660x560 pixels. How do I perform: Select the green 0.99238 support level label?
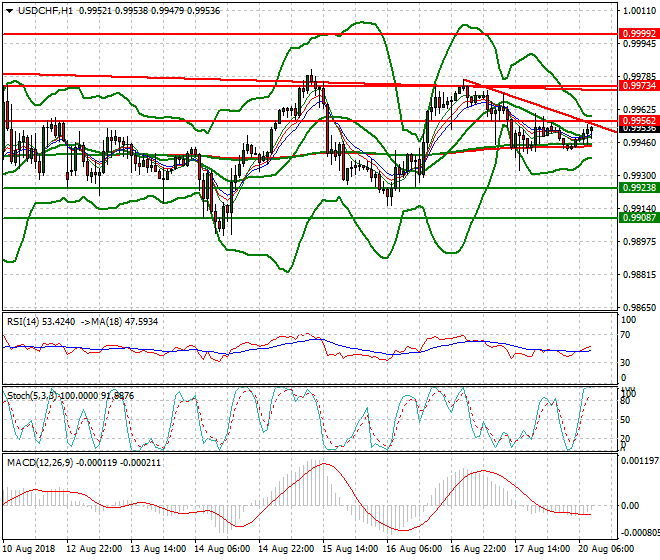(639, 188)
